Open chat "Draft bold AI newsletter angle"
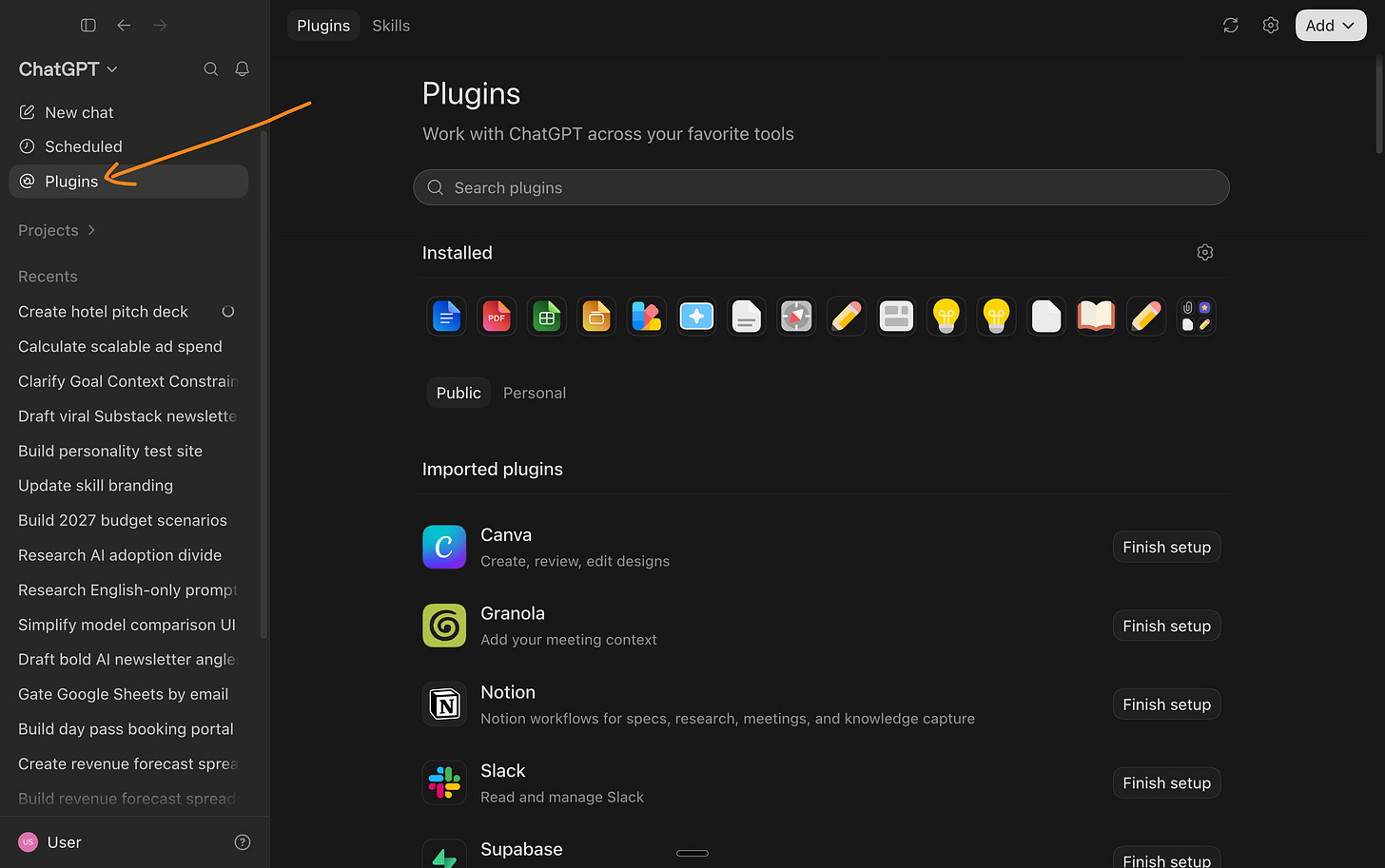 128,659
